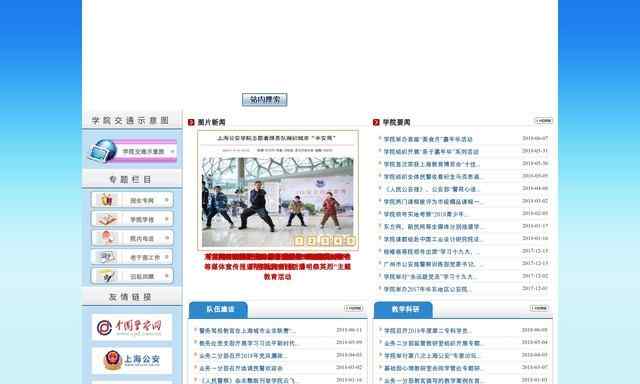Open the red picture news caption link
Viewport: 640px width, 384px height.
point(278,266)
